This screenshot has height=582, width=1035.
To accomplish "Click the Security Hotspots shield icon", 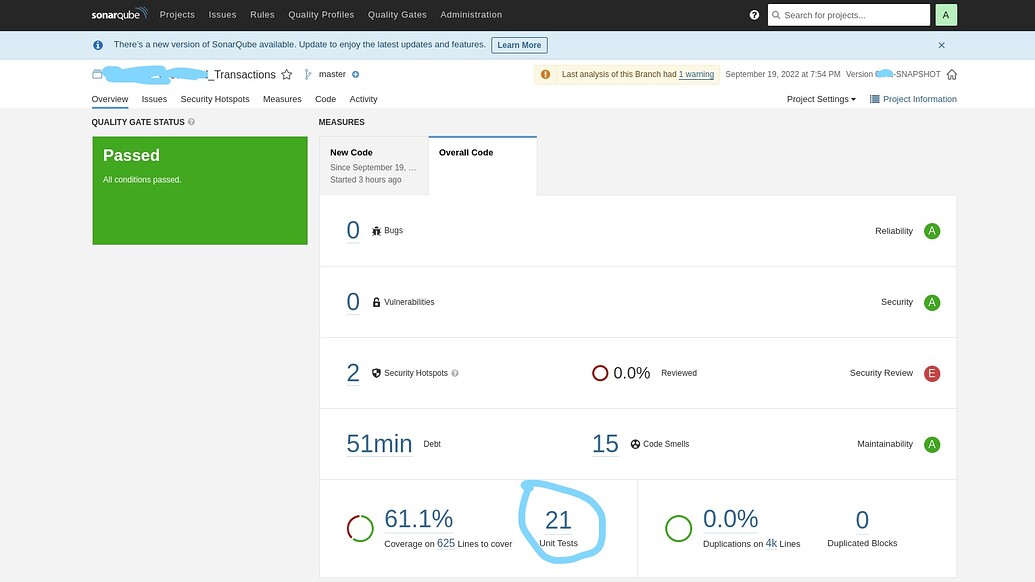I will click(375, 372).
